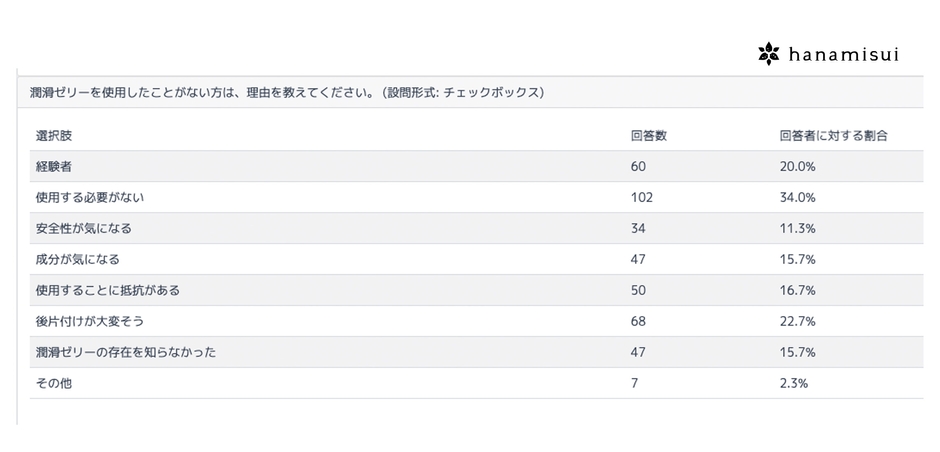Click the response count 68

coord(638,321)
